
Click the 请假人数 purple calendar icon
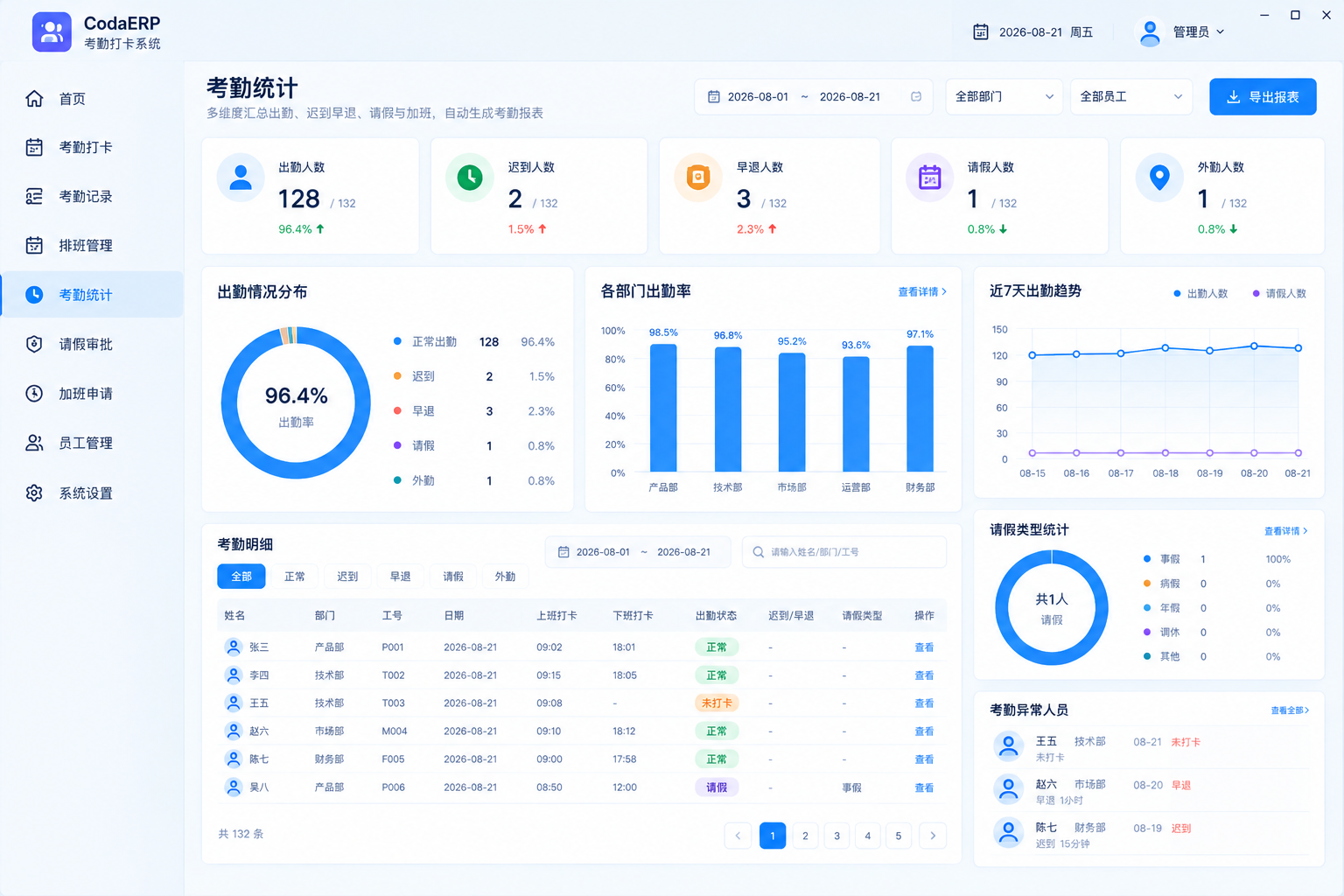(929, 178)
